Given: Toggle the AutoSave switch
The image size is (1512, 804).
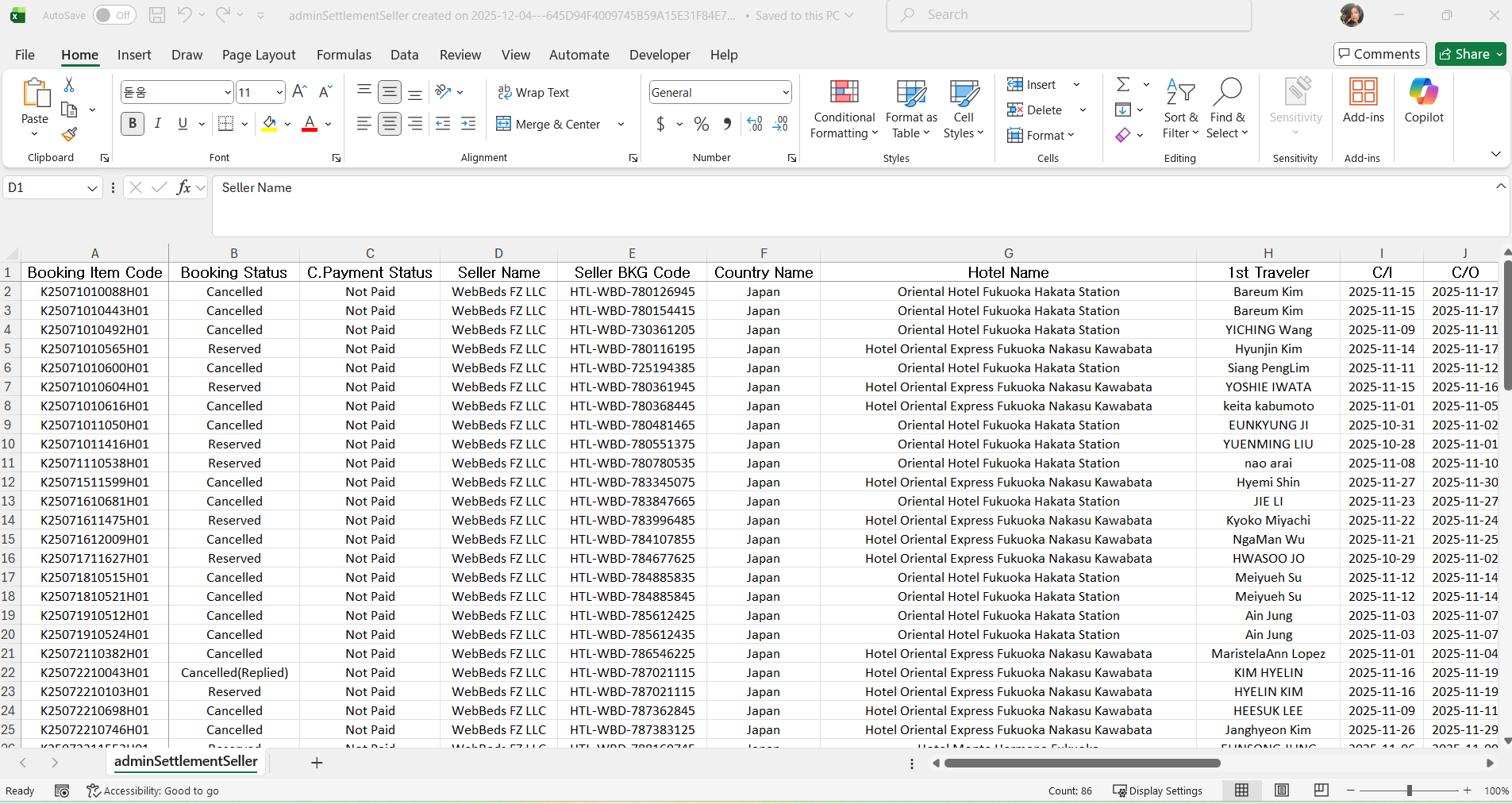Looking at the screenshot, I should click(114, 15).
